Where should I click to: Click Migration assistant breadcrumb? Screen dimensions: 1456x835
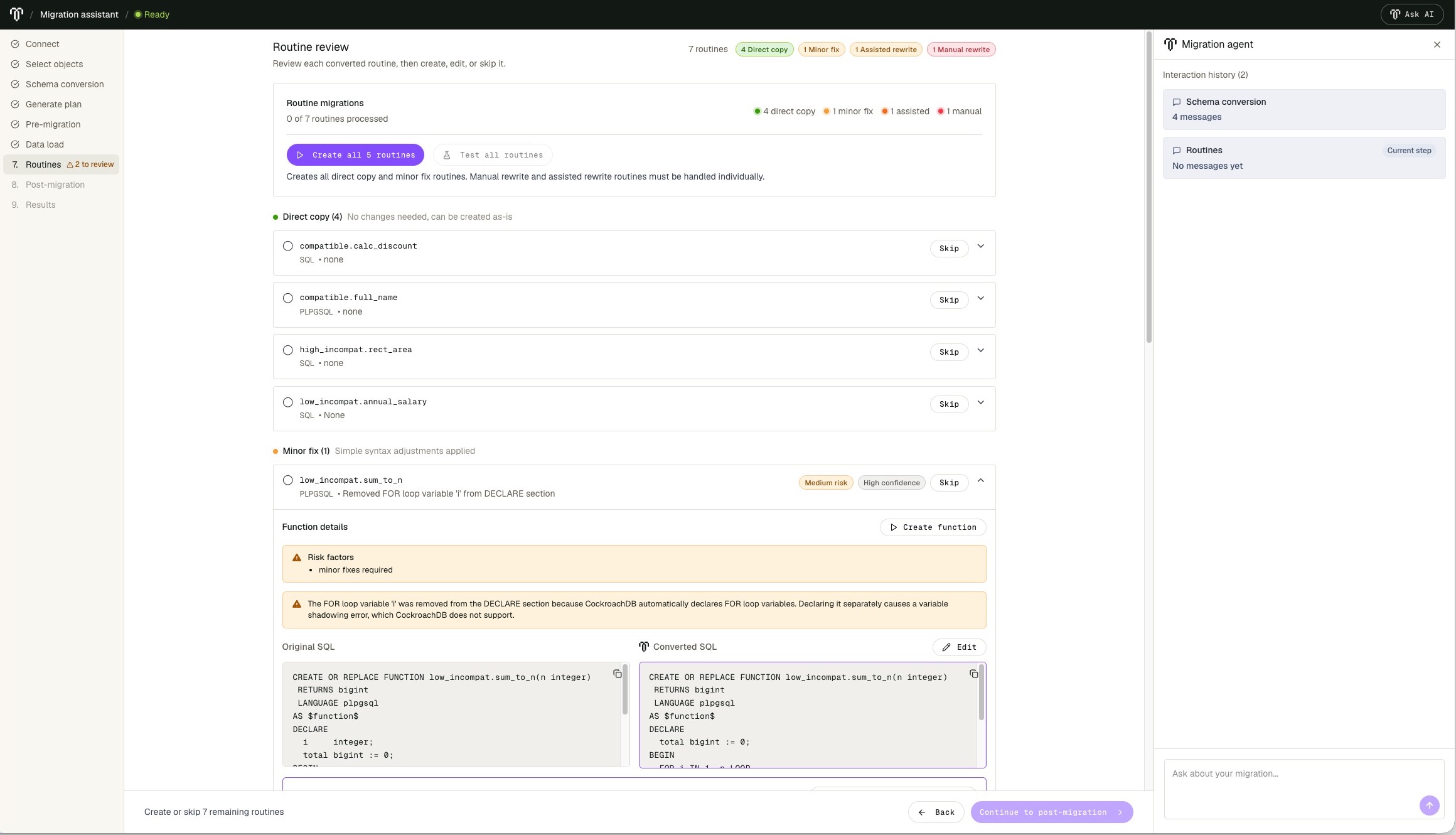[79, 14]
